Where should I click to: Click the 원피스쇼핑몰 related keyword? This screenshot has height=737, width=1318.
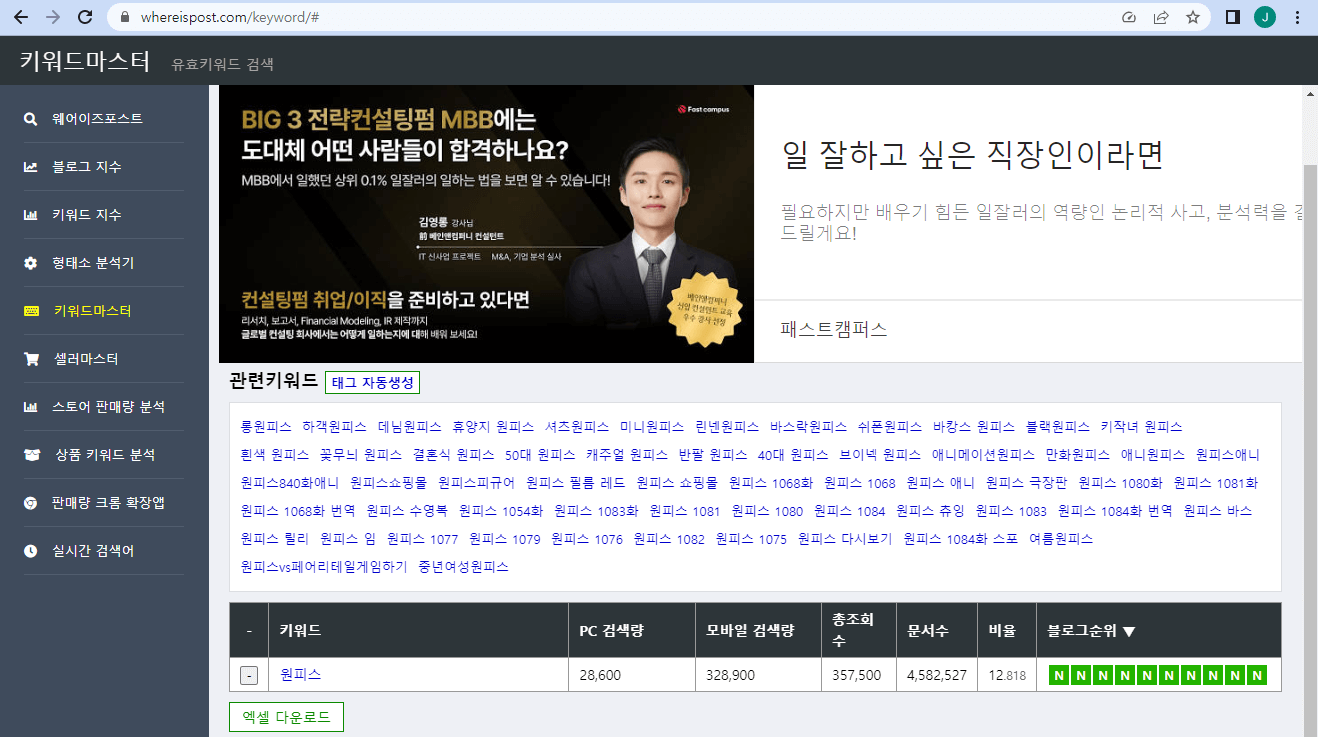[388, 483]
